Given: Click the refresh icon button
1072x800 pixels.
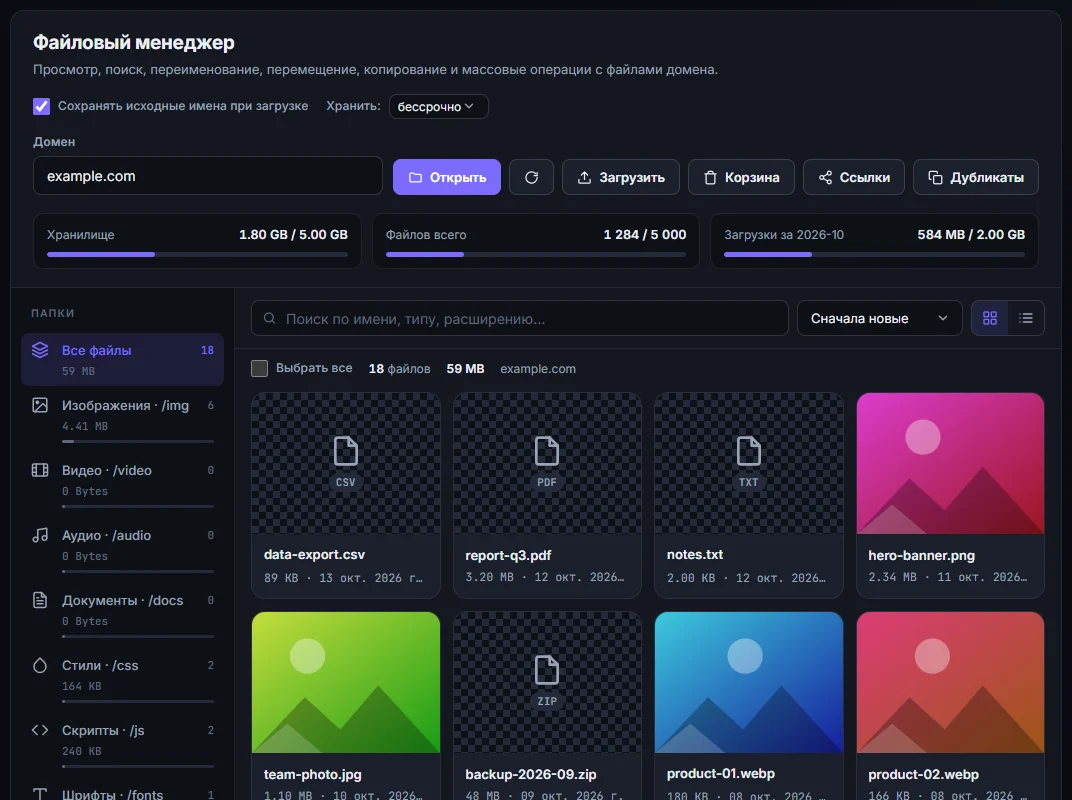Looking at the screenshot, I should 531,177.
